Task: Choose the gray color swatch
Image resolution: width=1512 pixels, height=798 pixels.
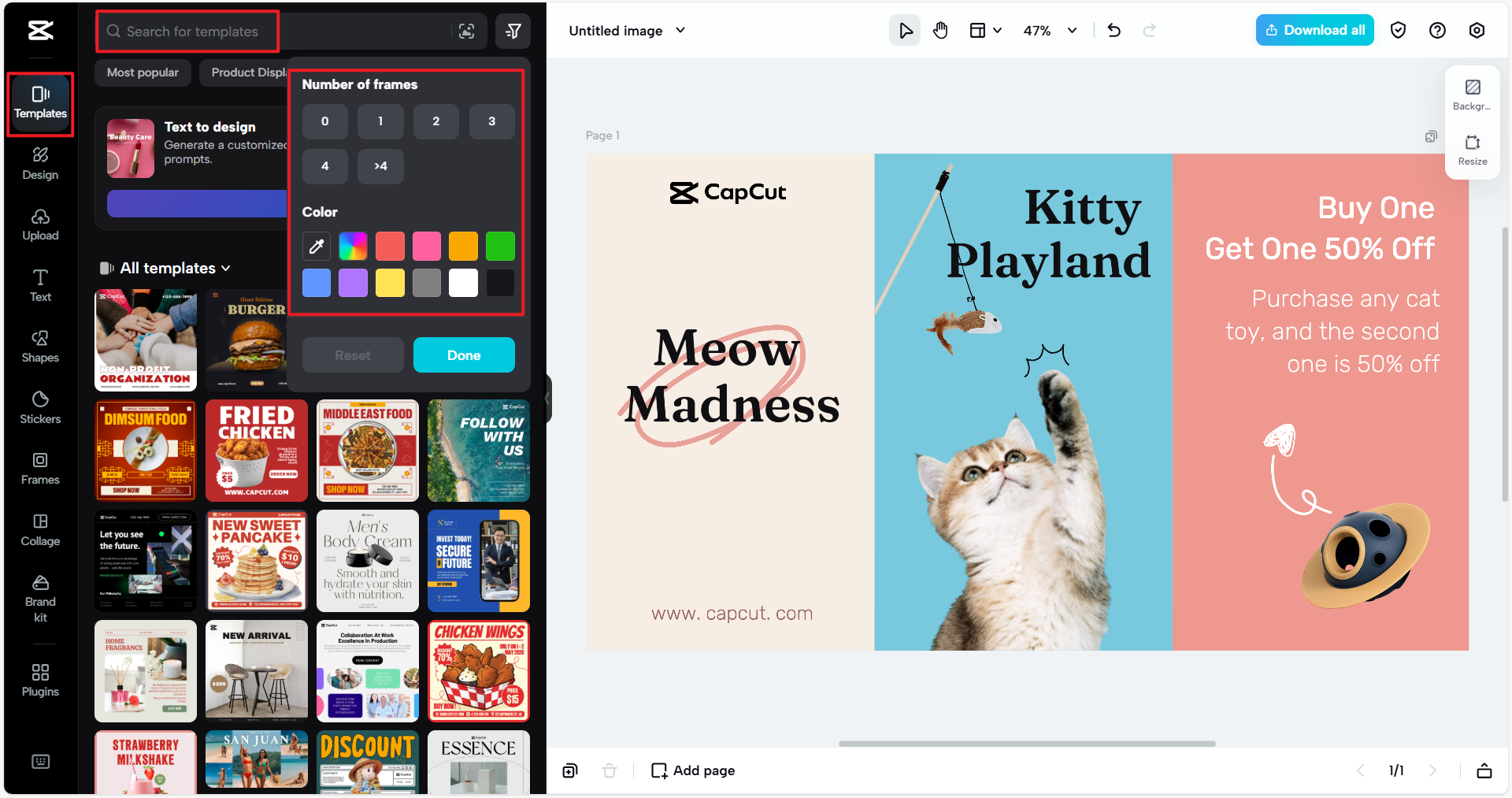Action: (x=427, y=283)
